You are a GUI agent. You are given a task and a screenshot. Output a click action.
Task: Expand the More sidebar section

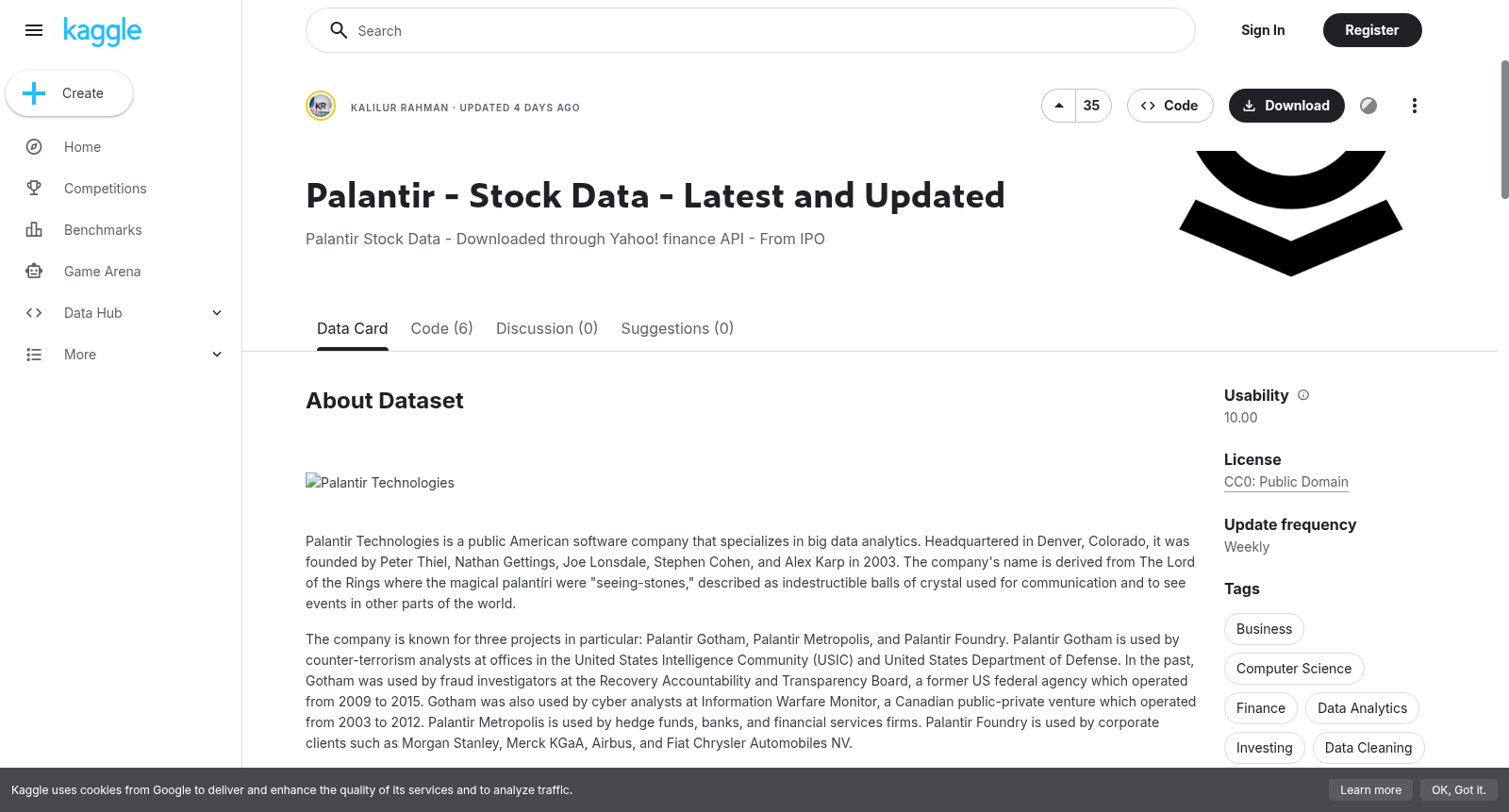click(121, 355)
